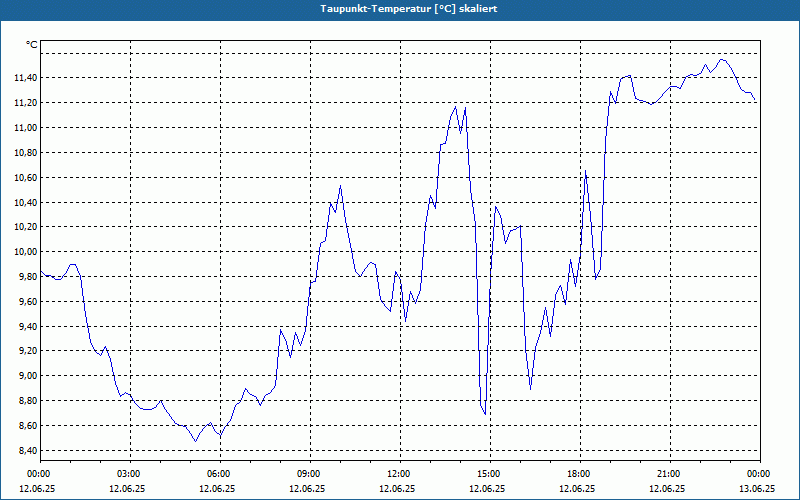Click the 10,80 y-axis value
Screen dimensions: 800x500
26,153
